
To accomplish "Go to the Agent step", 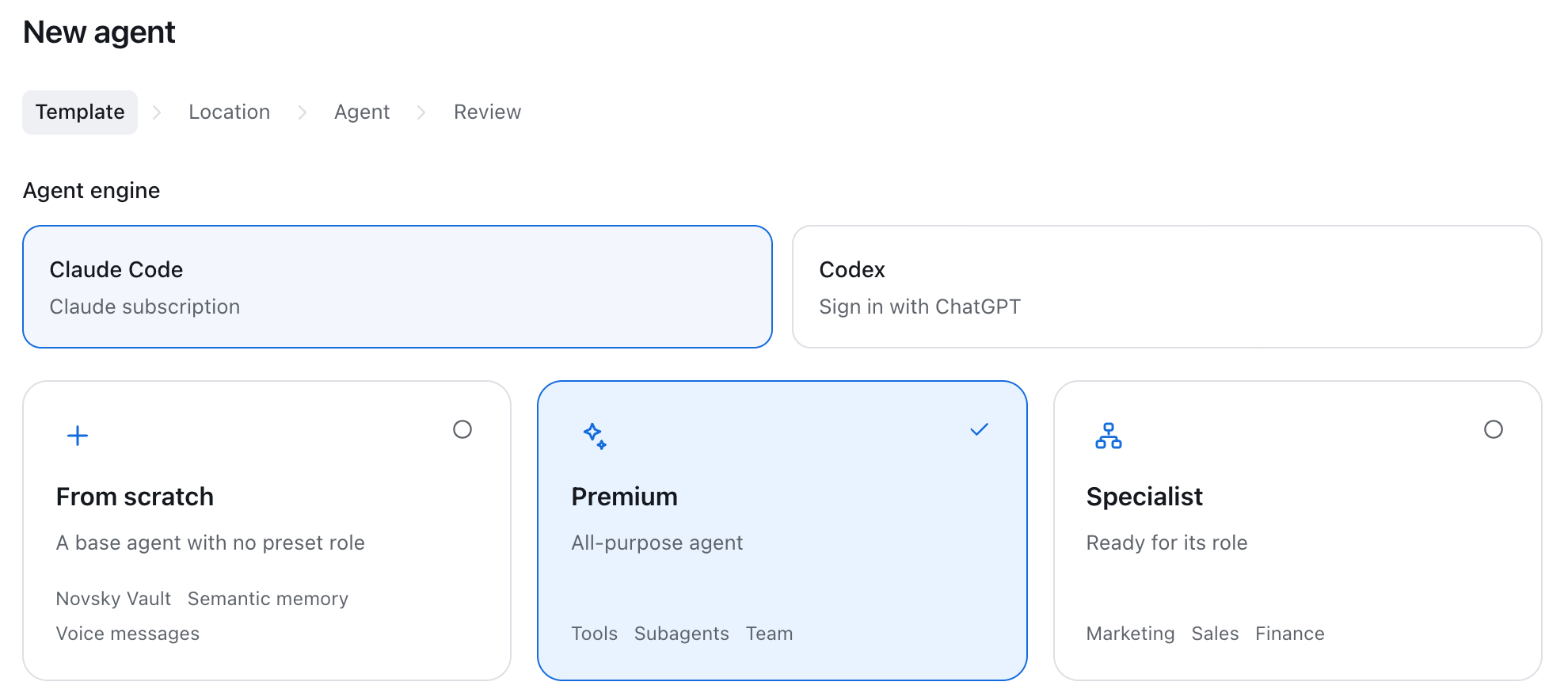I will point(362,112).
